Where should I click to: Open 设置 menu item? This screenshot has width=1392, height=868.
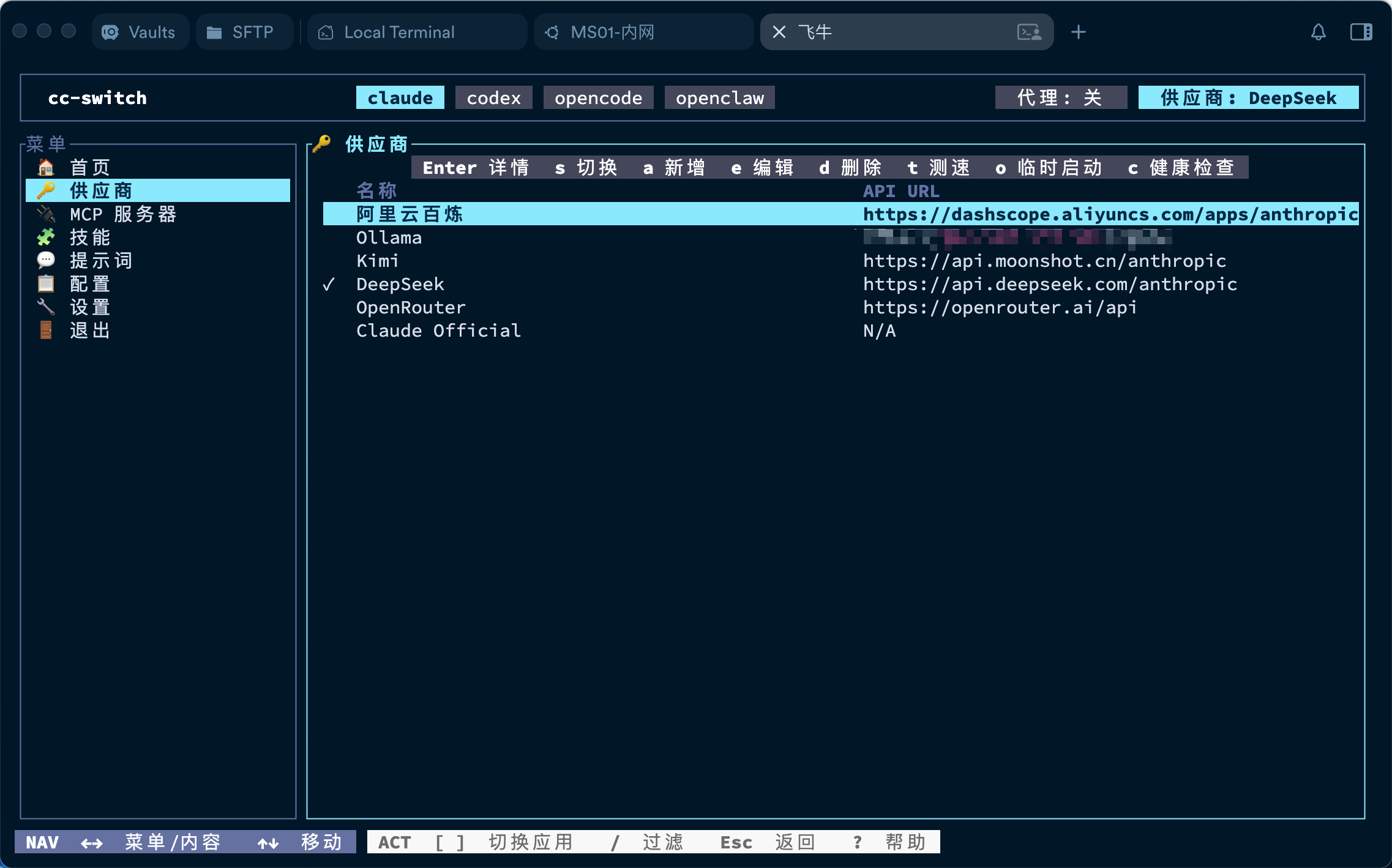[158, 307]
